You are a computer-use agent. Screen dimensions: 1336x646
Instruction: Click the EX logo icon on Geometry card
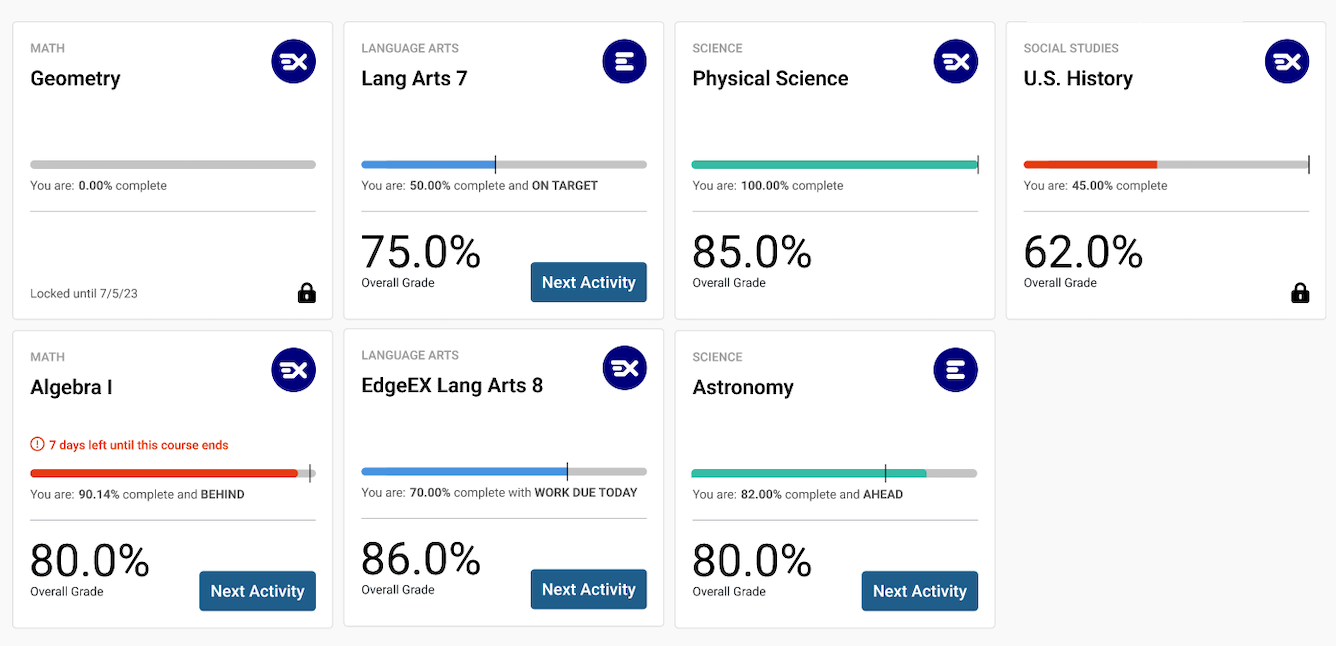tap(293, 62)
